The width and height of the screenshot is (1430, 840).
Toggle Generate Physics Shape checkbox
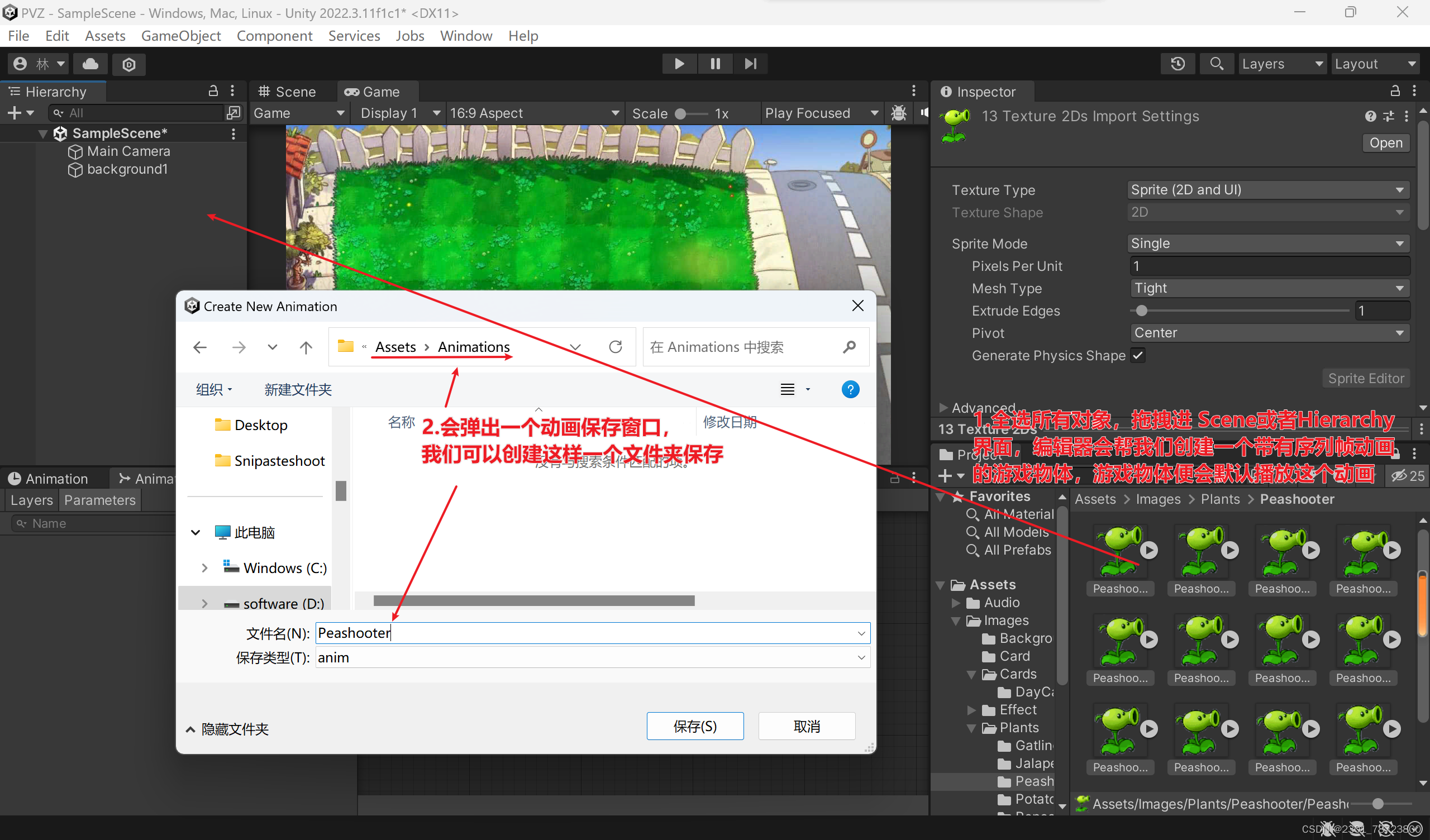pos(1138,355)
